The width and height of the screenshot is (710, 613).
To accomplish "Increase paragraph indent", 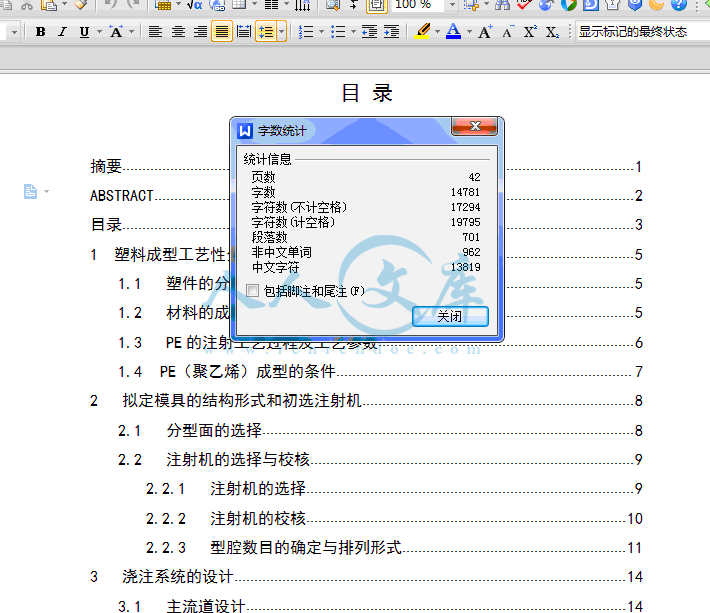I will 391,32.
